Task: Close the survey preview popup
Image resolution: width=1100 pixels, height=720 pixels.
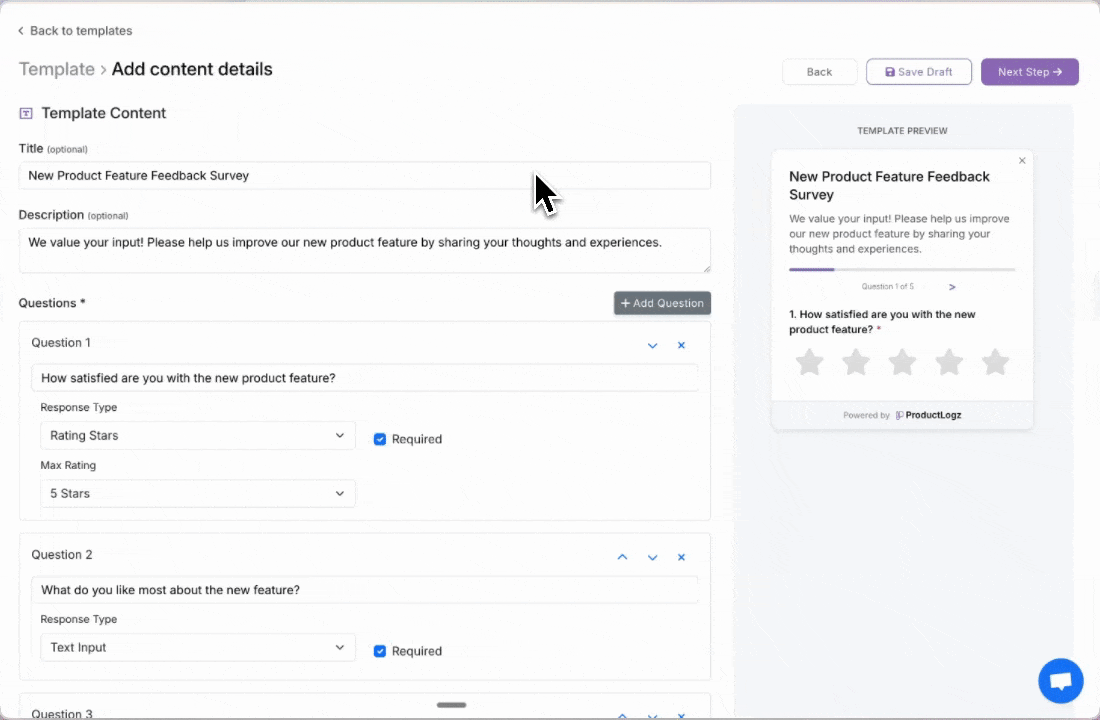Action: tap(1022, 160)
